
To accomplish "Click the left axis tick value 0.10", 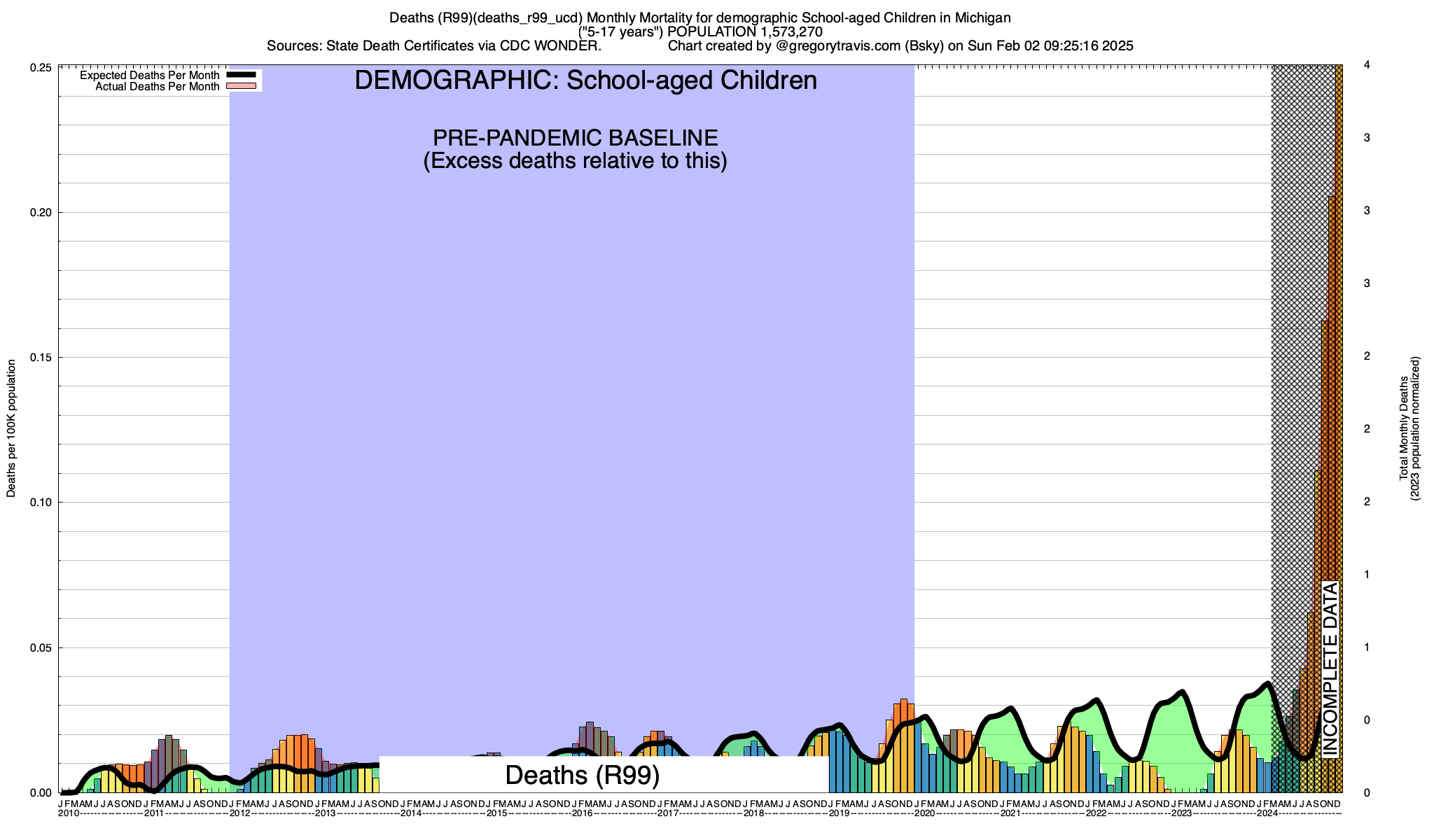I will [x=40, y=503].
